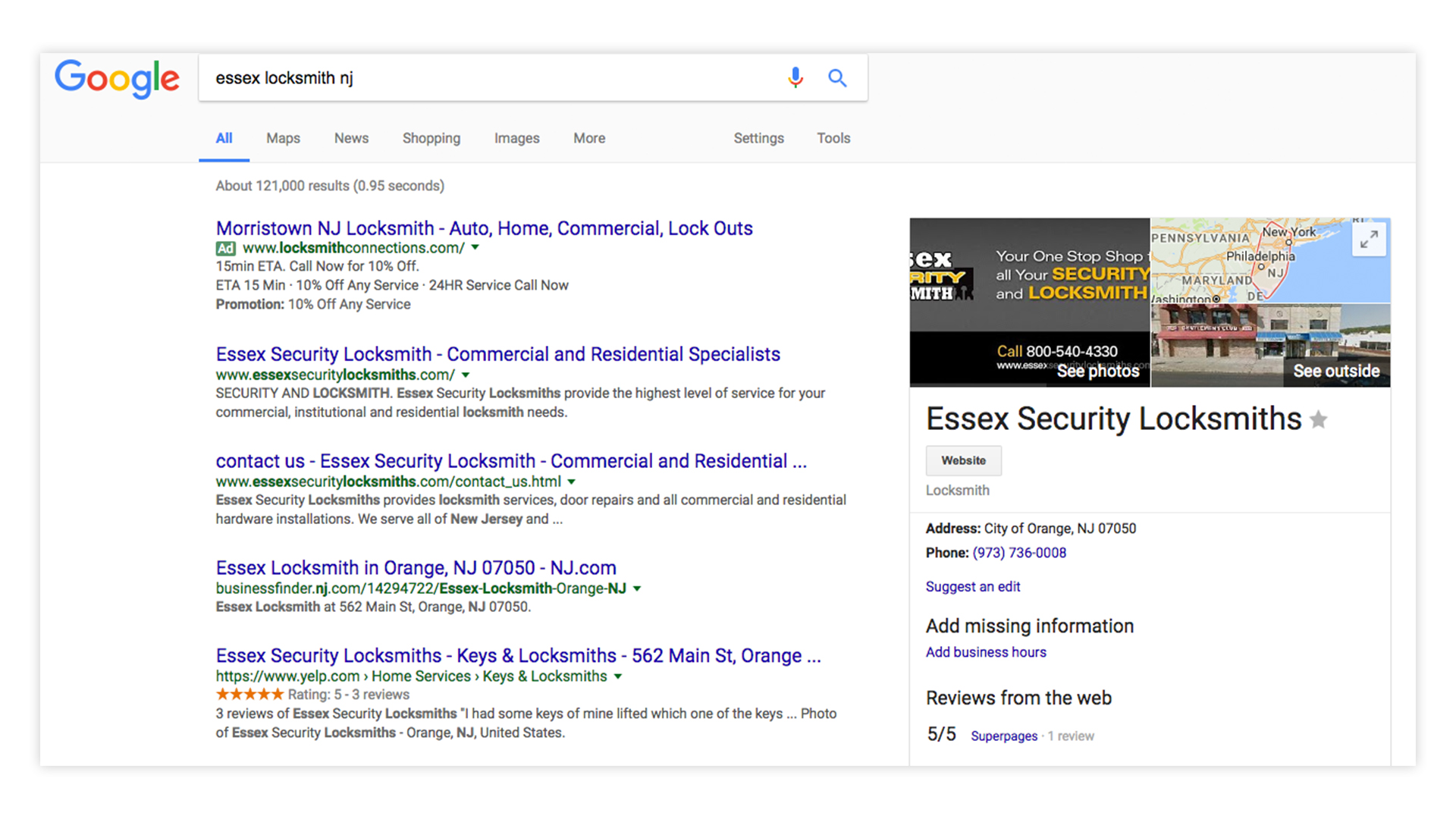The width and height of the screenshot is (1456, 819).
Task: Click the blue search magnifier icon
Action: 837,77
